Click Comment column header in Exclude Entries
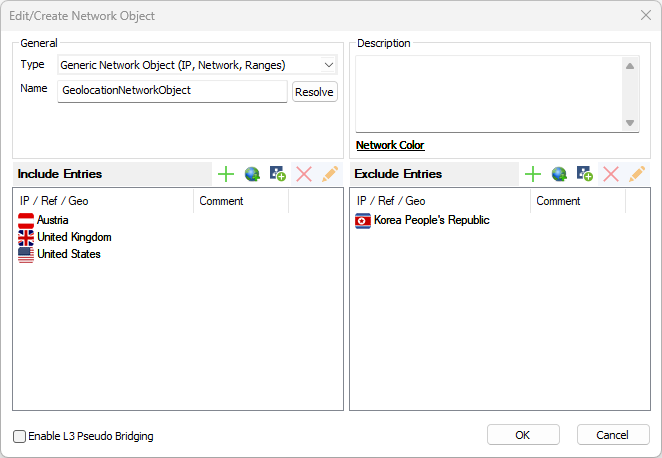662x458 pixels. point(578,201)
